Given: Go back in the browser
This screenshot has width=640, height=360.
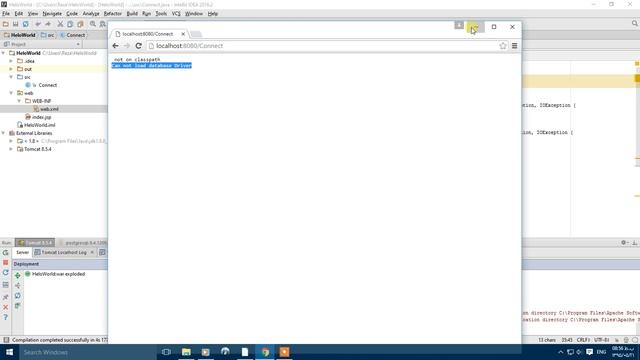Looking at the screenshot, I should pos(116,46).
